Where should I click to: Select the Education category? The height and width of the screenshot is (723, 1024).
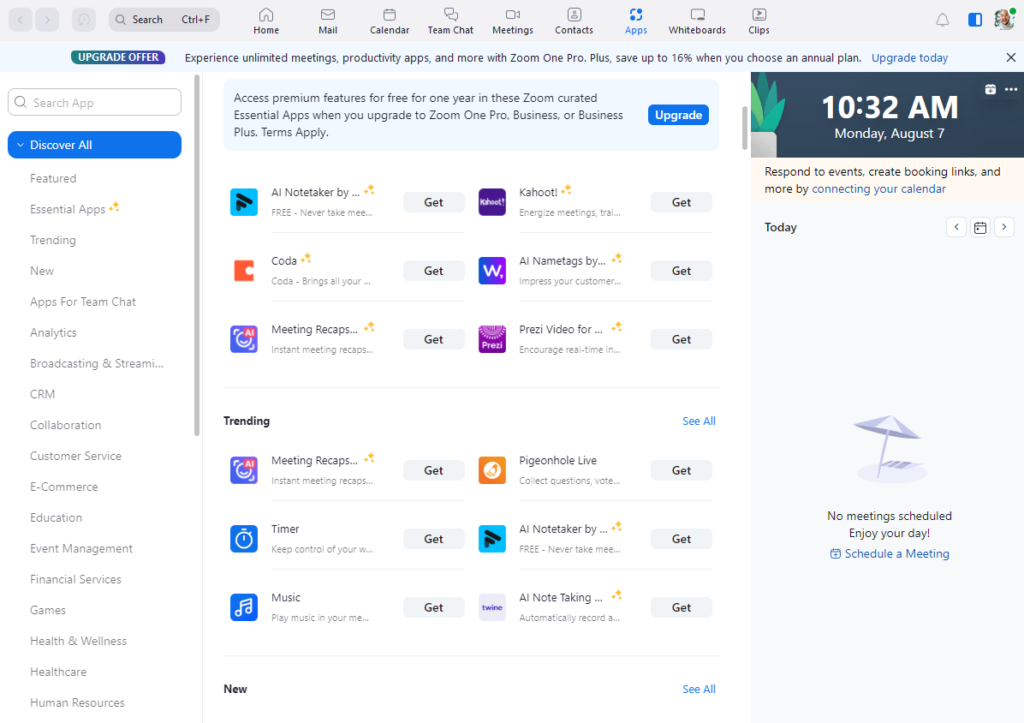pos(56,517)
